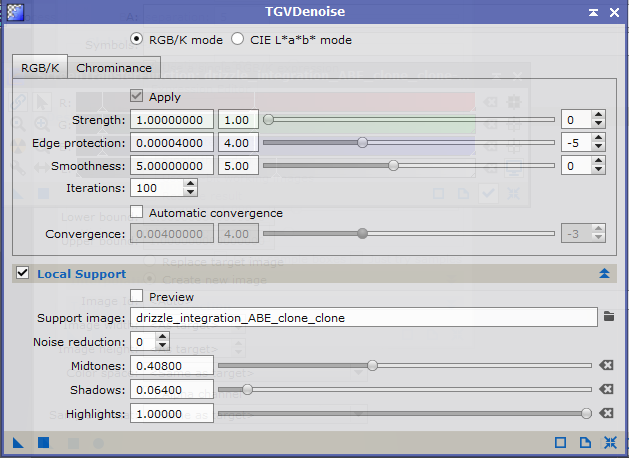Select CIE L*a*b* mode radio button
This screenshot has width=629, height=458.
[237, 40]
